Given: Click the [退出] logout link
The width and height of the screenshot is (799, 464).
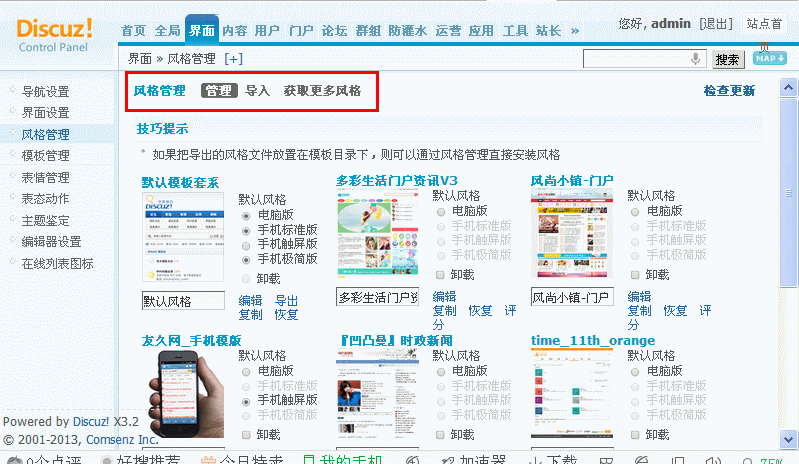Looking at the screenshot, I should pos(716,23).
